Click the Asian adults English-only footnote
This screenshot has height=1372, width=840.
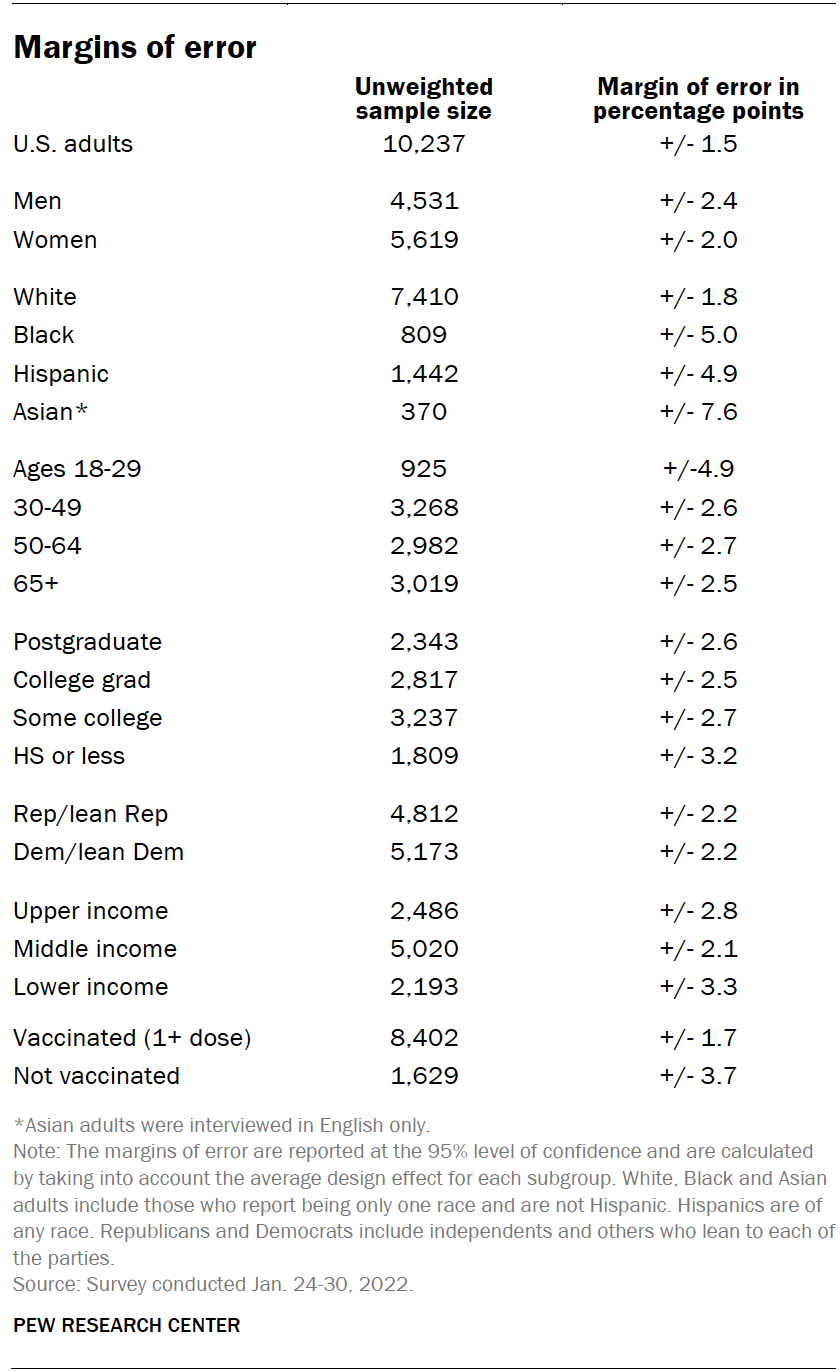(x=222, y=1125)
